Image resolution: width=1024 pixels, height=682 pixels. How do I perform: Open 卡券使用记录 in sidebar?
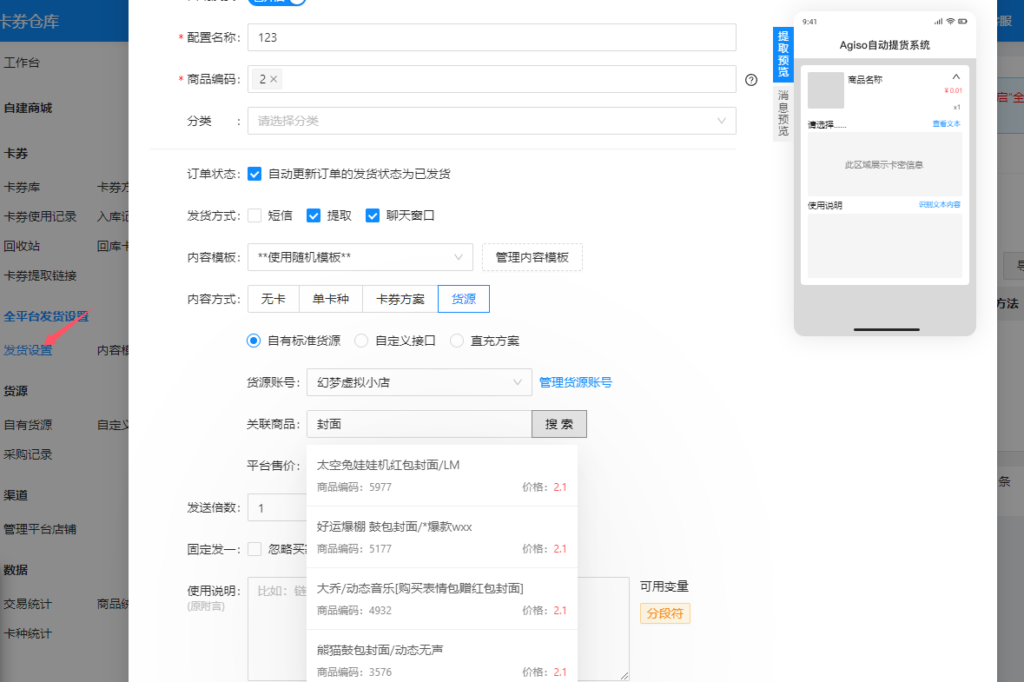pyautogui.click(x=40, y=216)
